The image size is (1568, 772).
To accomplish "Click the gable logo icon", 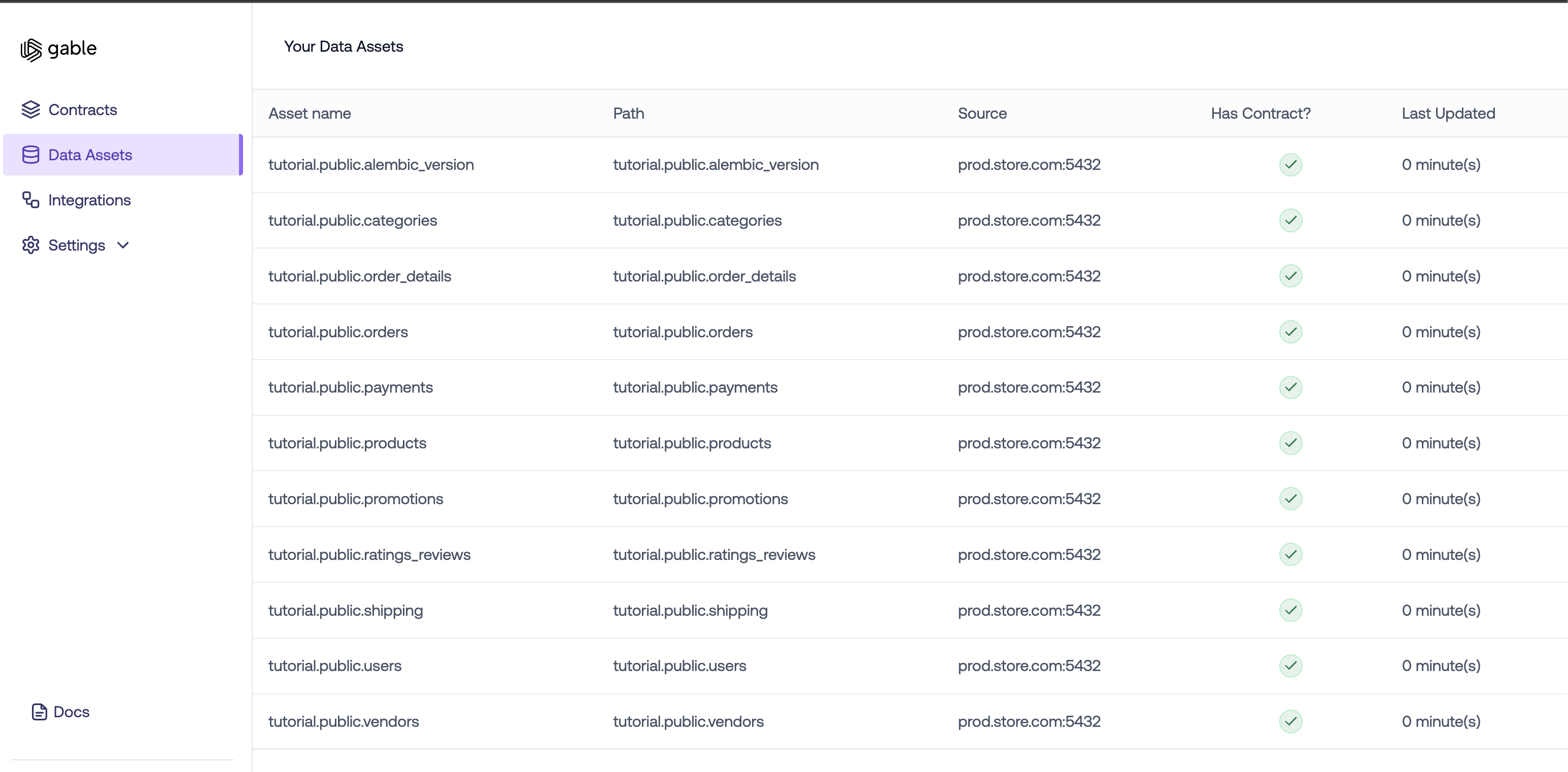I will coord(31,49).
